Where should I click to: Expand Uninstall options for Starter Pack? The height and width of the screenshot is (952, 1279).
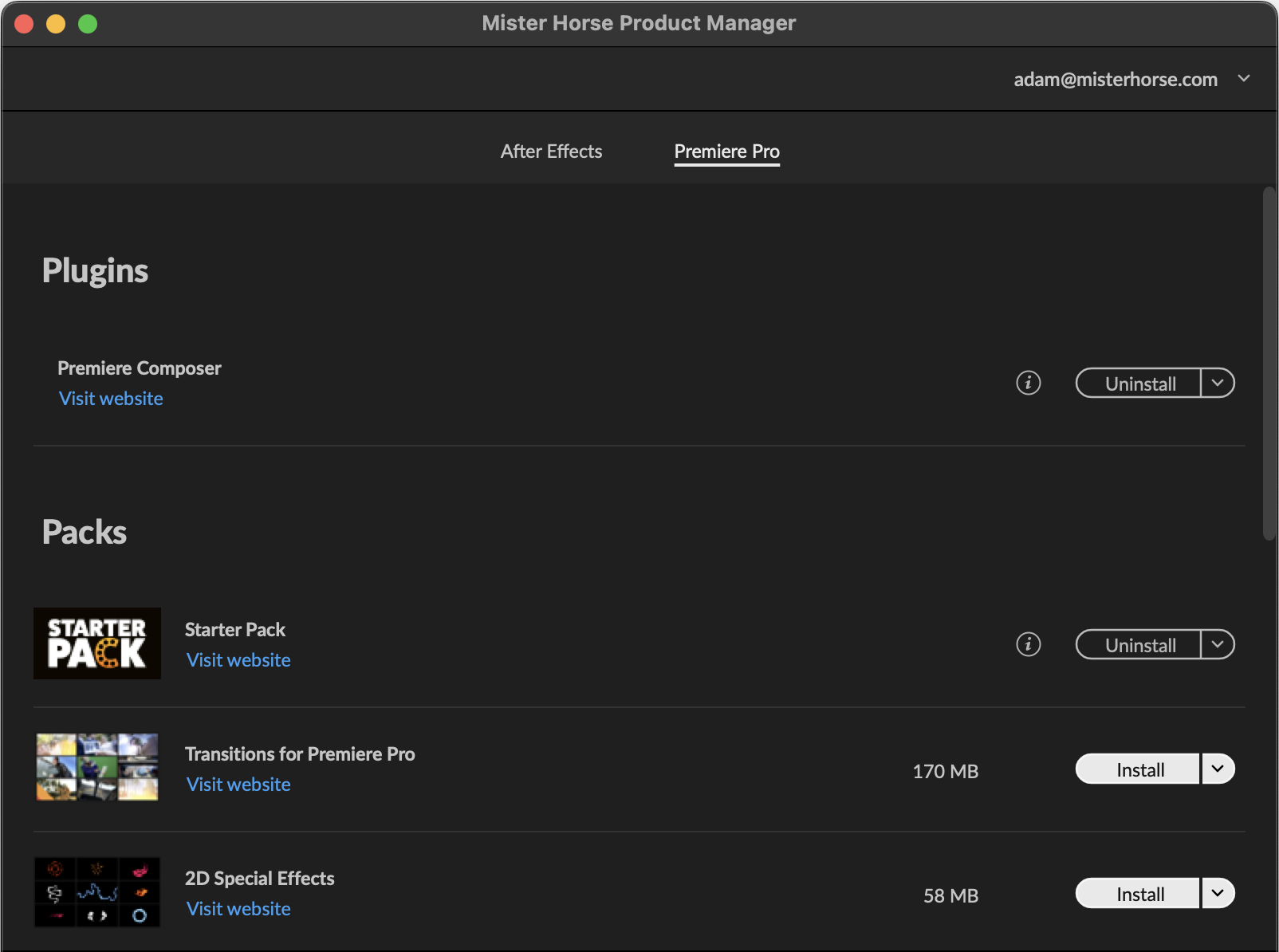[1217, 644]
